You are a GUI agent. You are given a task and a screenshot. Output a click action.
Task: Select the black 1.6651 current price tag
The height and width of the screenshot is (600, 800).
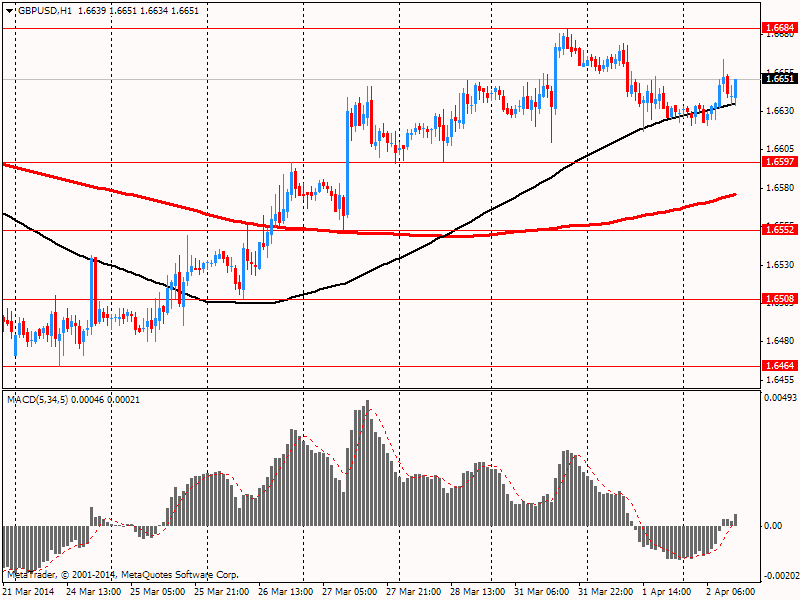click(x=779, y=79)
